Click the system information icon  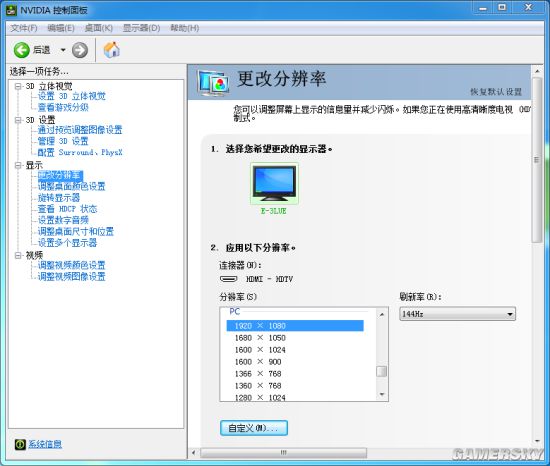(20, 444)
